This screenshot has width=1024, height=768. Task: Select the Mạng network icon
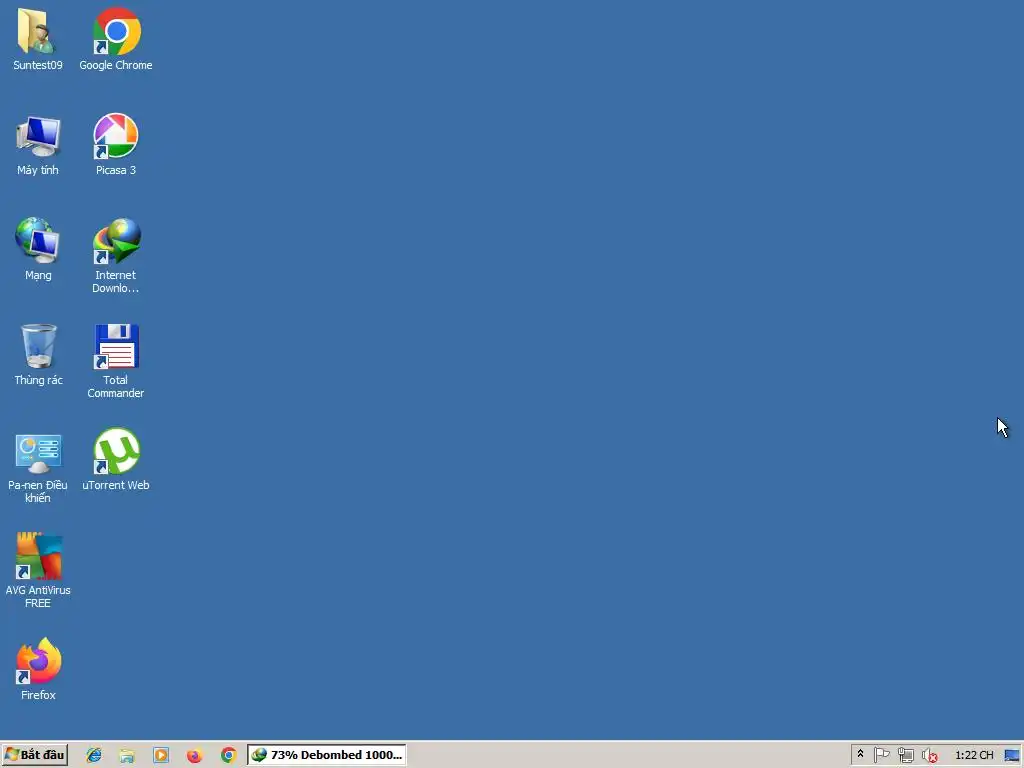click(38, 249)
